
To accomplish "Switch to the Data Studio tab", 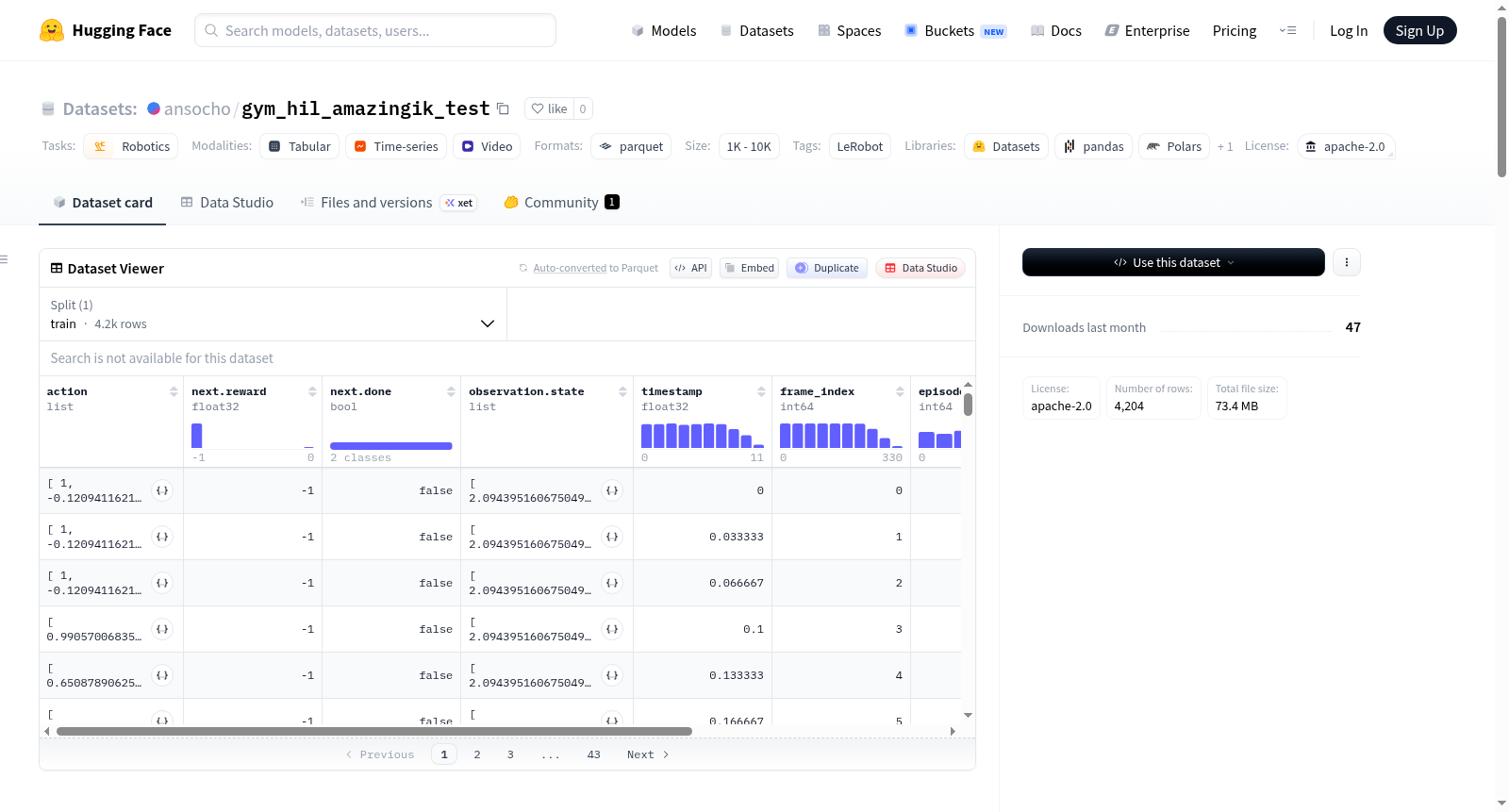I will [227, 203].
